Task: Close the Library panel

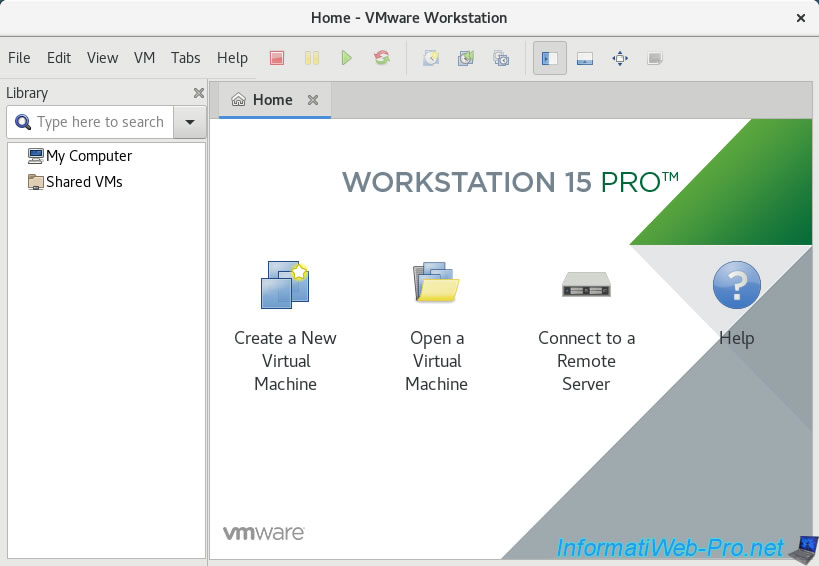Action: [198, 93]
